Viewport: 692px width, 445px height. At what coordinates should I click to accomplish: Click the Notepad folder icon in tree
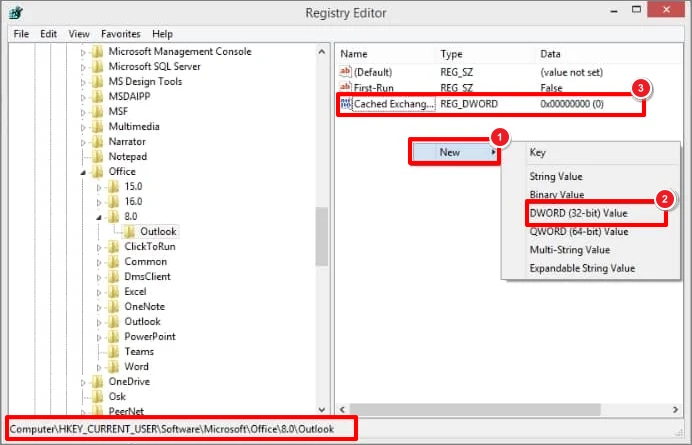point(98,157)
